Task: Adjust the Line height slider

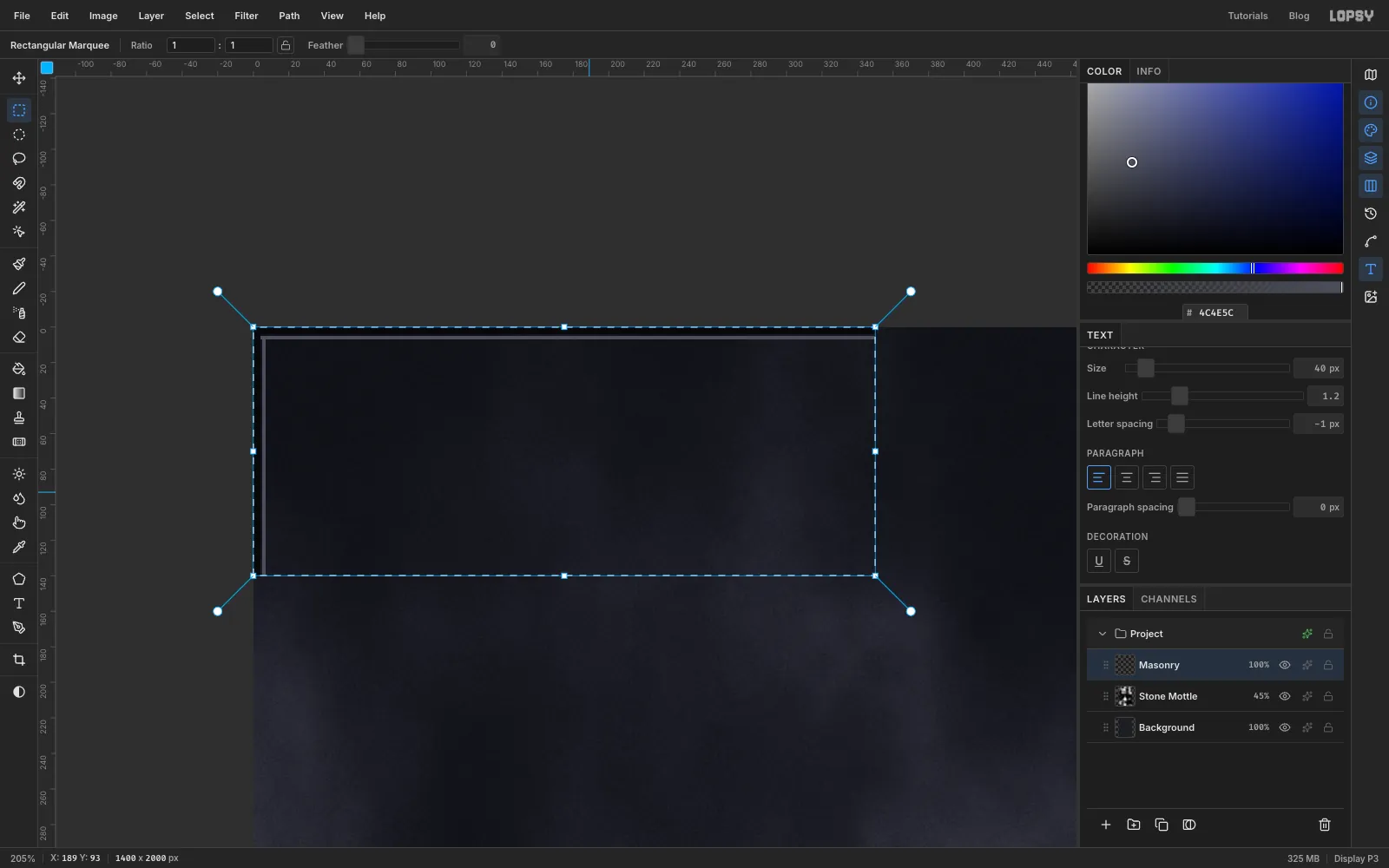Action: [1222, 396]
